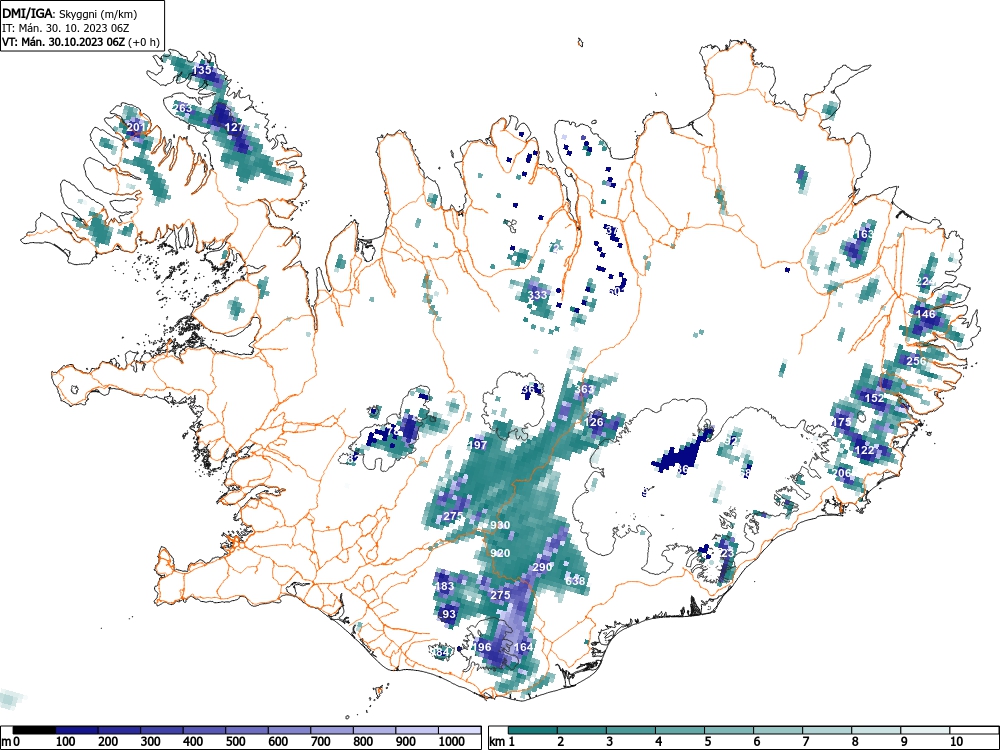Click the dark teal 1–2 km legend segment
Image resolution: width=1000 pixels, height=750 pixels.
click(x=533, y=730)
